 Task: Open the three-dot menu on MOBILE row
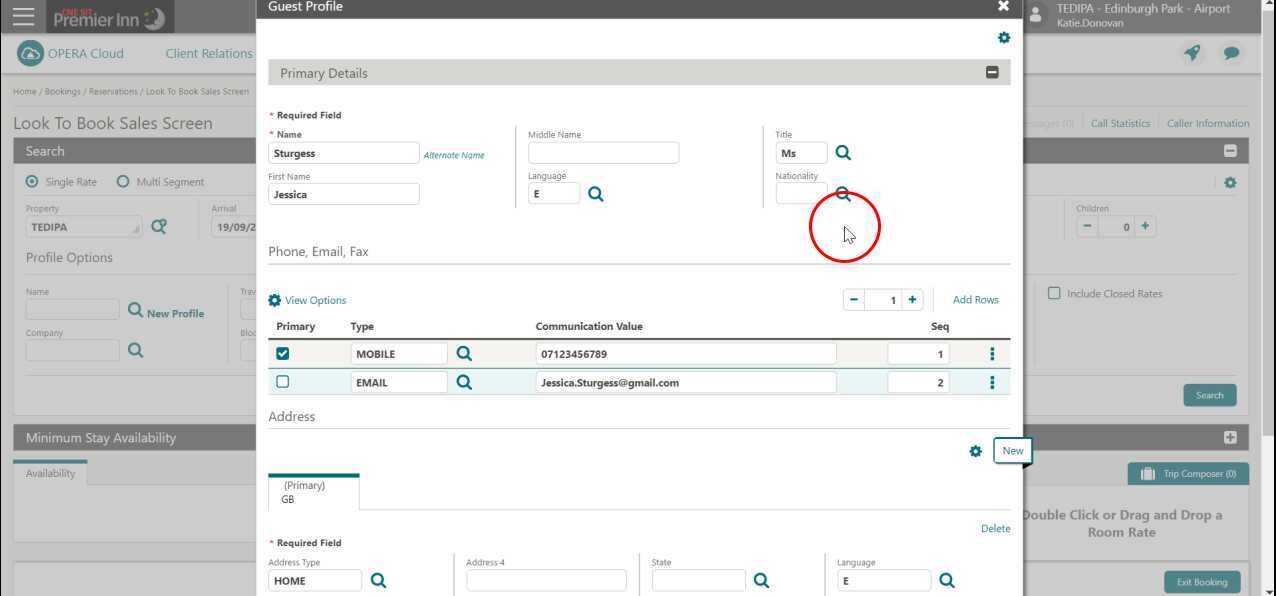[991, 353]
